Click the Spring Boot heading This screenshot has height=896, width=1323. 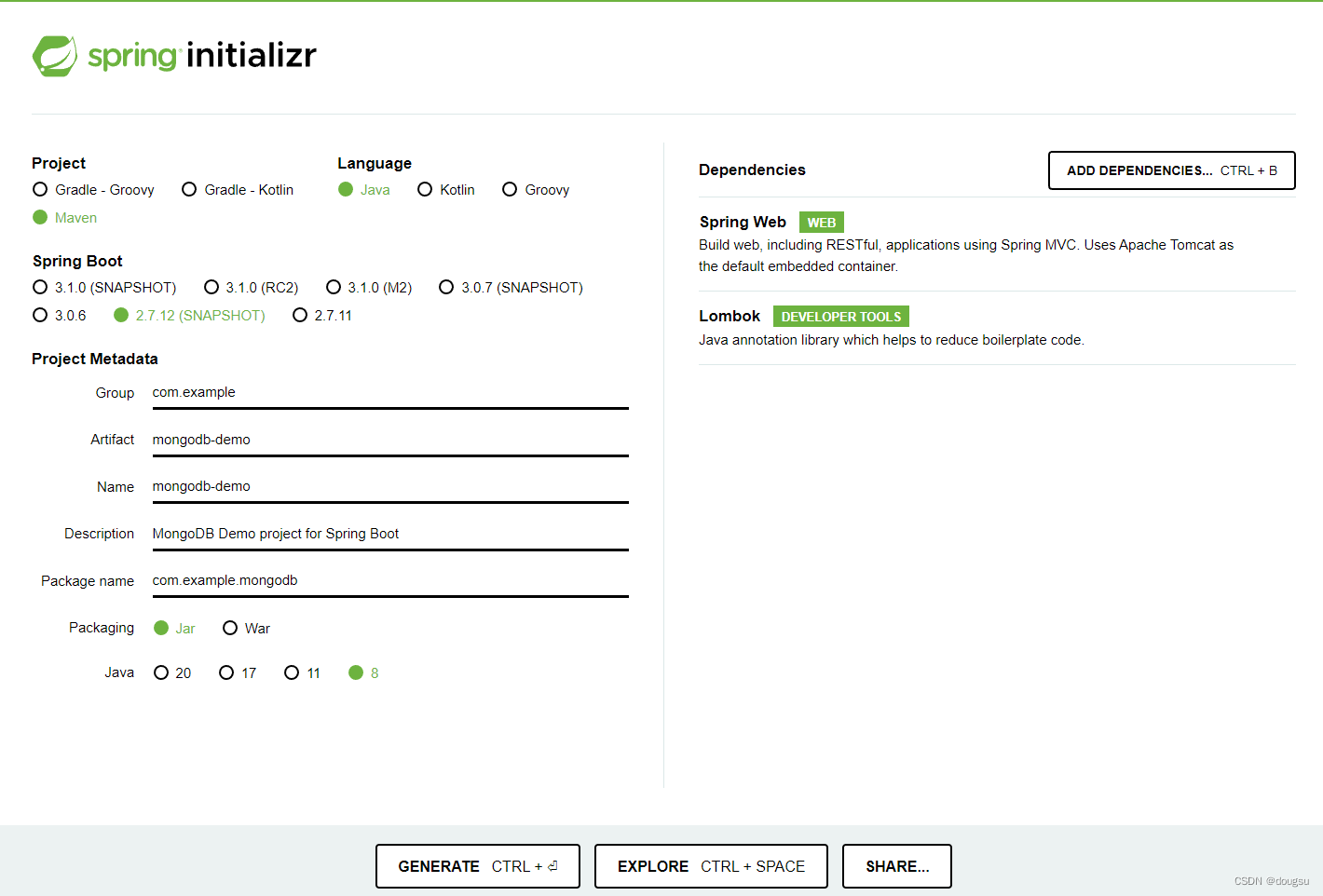77,262
